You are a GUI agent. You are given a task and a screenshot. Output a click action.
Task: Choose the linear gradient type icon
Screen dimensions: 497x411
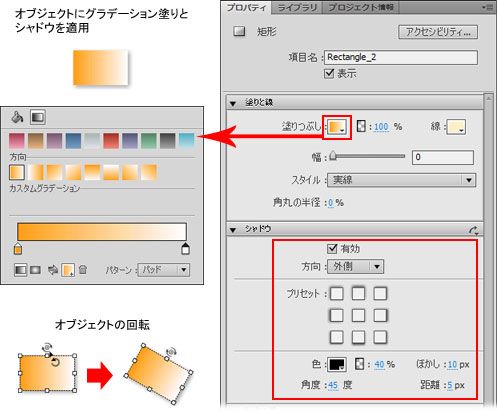tap(21, 270)
